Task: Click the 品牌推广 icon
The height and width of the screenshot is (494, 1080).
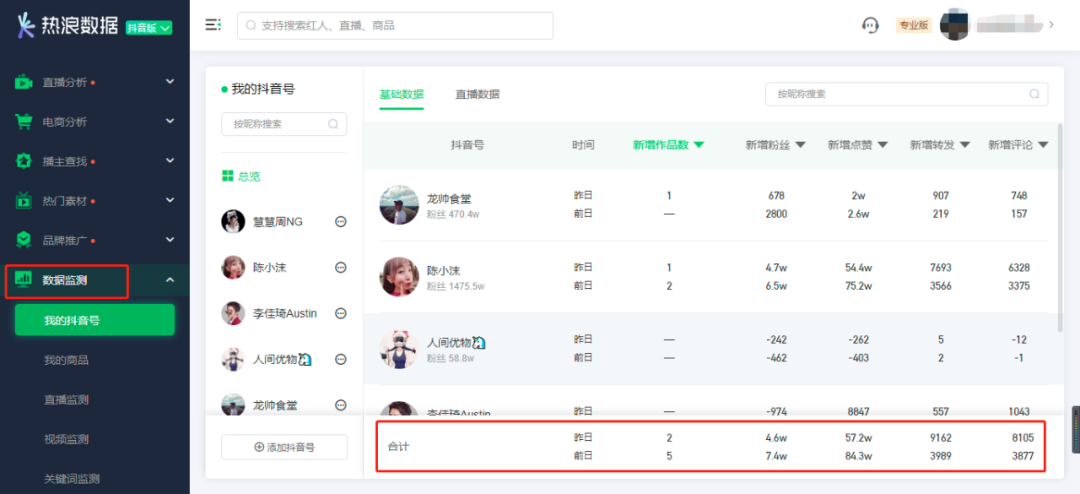Action: coord(24,240)
